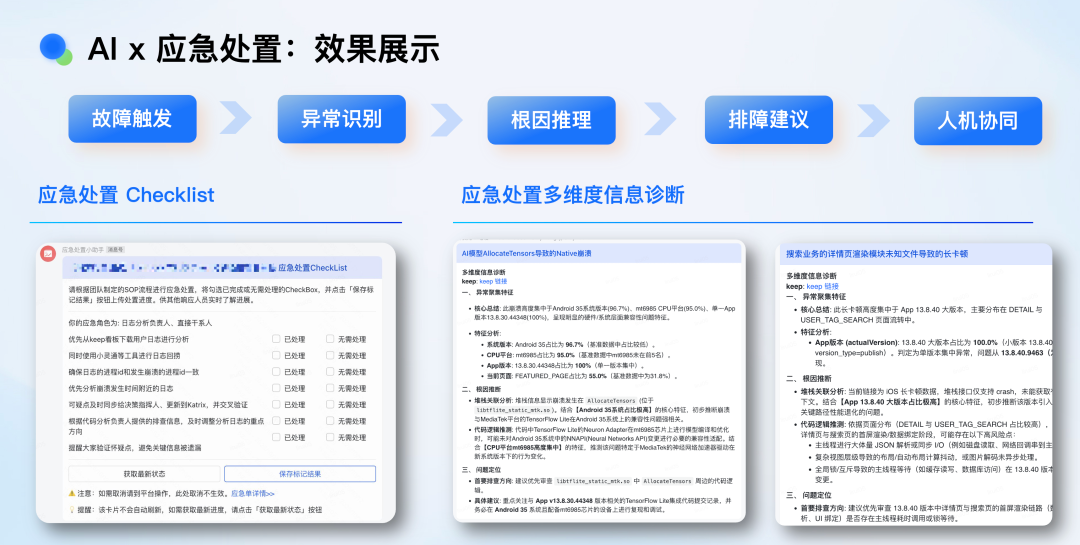Open the 应急单详情 link

click(x=252, y=493)
